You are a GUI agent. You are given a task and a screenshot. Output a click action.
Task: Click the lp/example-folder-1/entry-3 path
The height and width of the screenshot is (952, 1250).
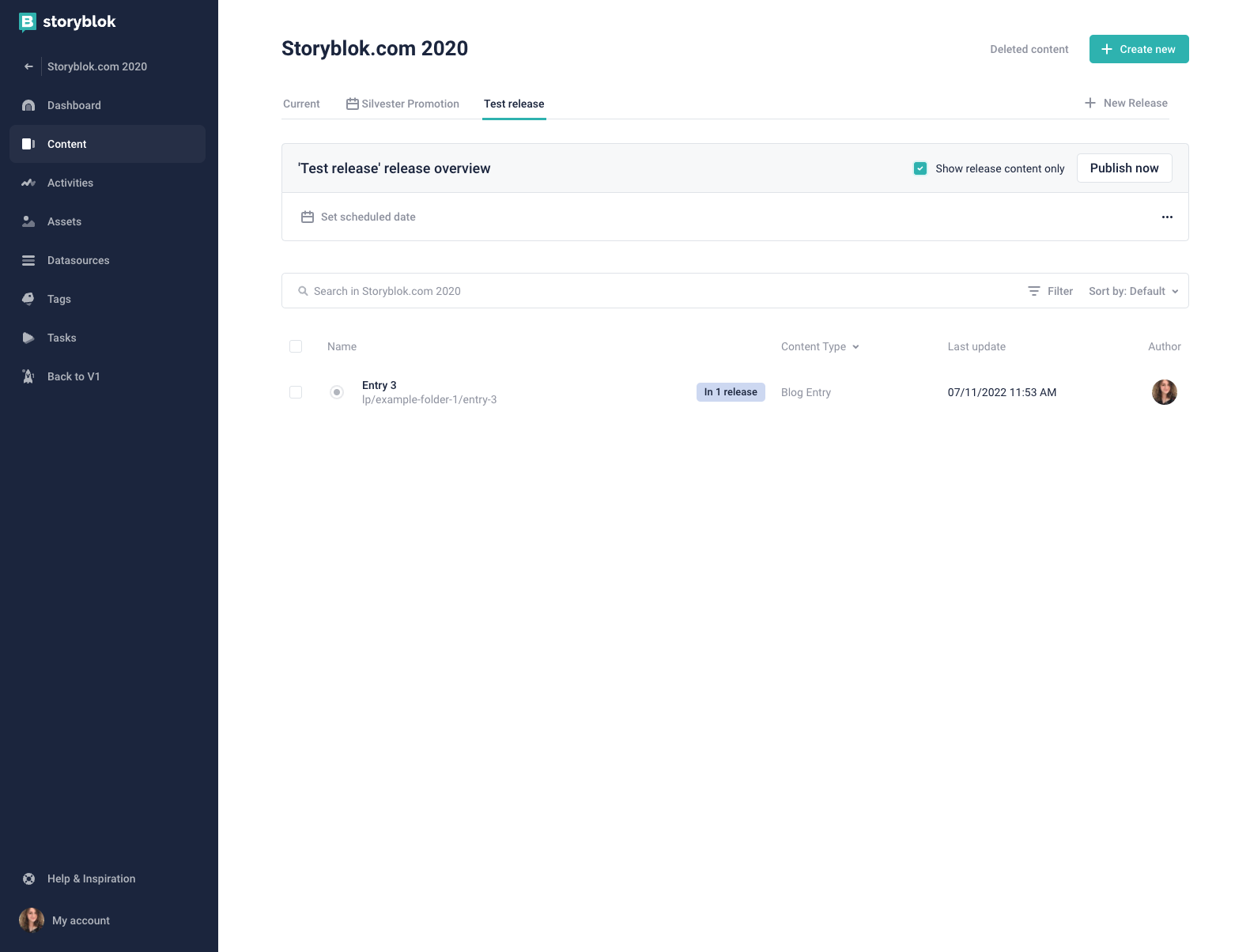[429, 399]
